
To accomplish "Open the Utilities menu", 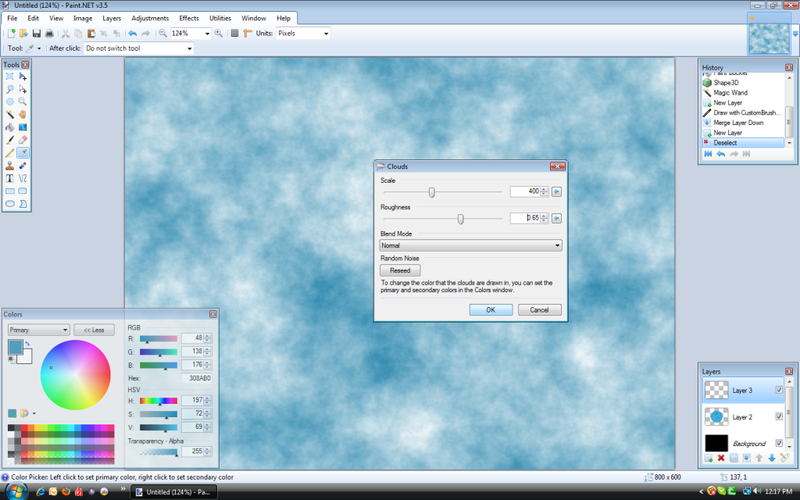I will coord(220,18).
